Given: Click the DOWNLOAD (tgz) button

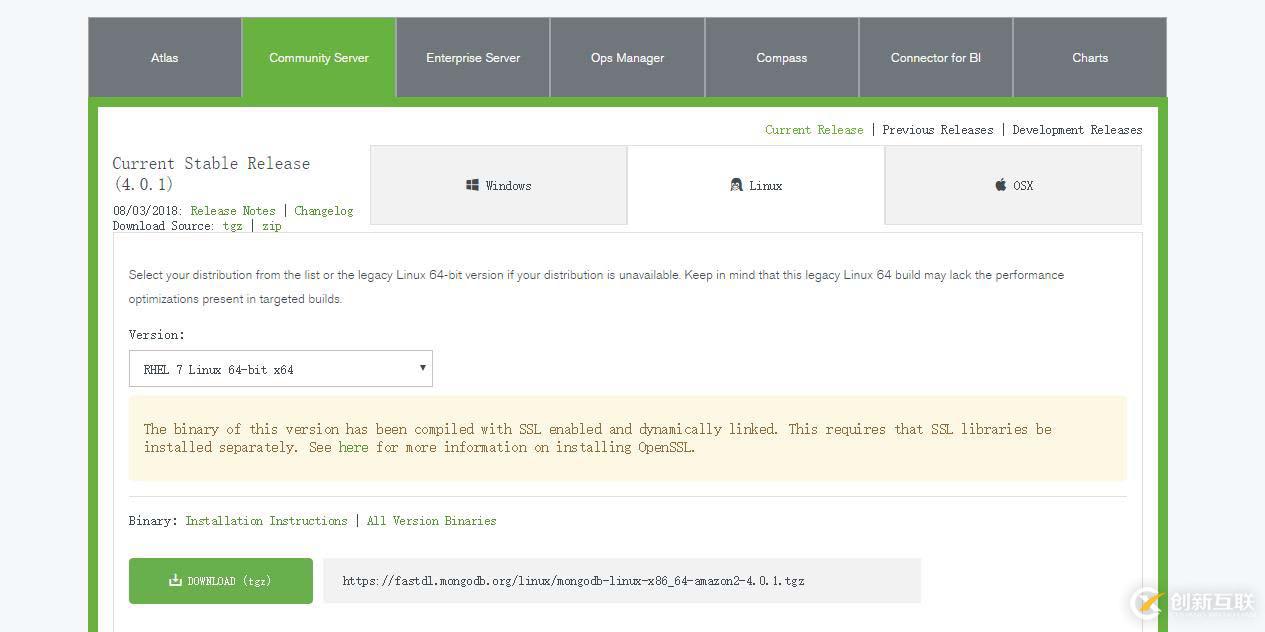Looking at the screenshot, I should coord(221,581).
